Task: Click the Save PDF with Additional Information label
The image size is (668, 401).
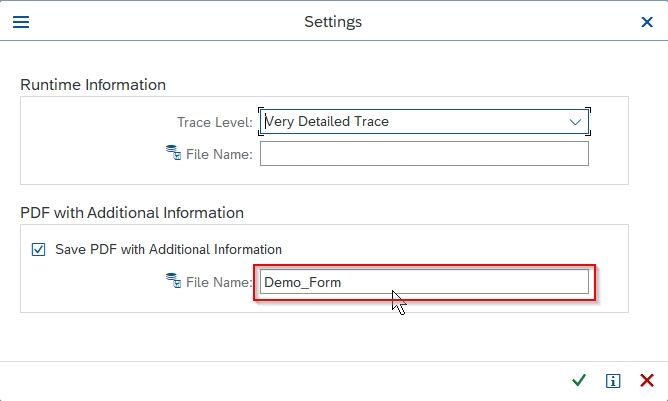Action: click(168, 249)
